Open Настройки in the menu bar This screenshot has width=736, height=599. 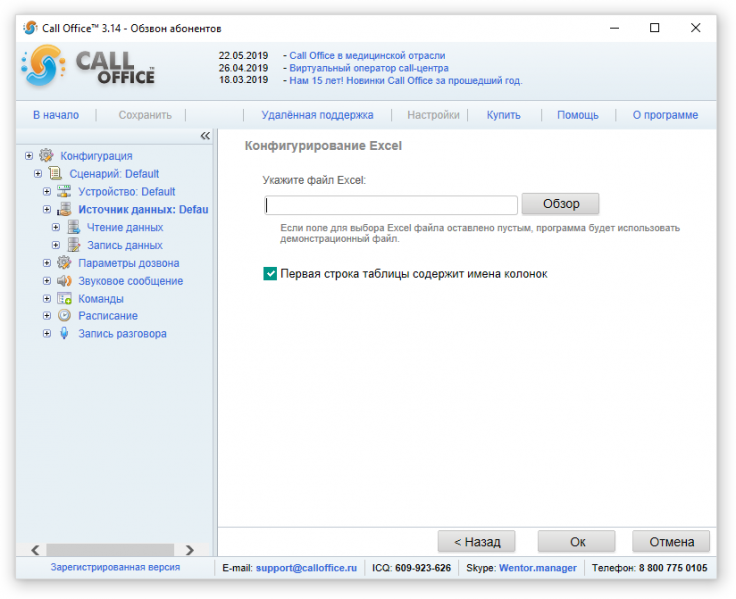point(433,115)
